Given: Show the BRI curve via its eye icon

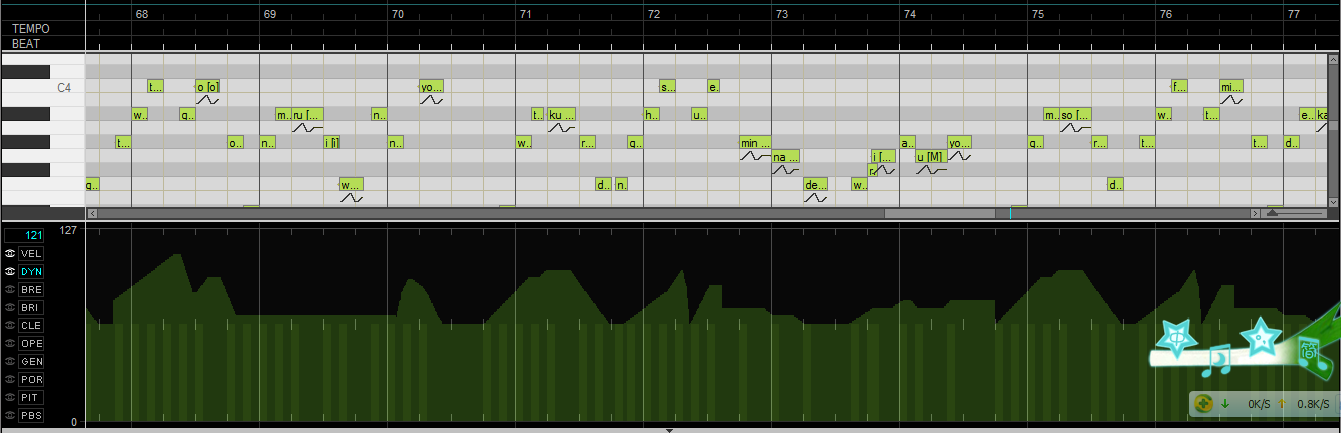Looking at the screenshot, I should (x=10, y=308).
